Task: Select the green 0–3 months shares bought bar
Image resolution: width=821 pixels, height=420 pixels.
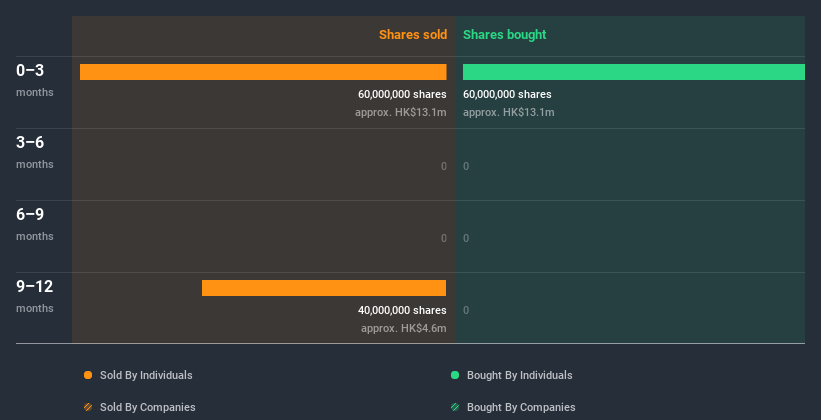Action: tap(634, 72)
